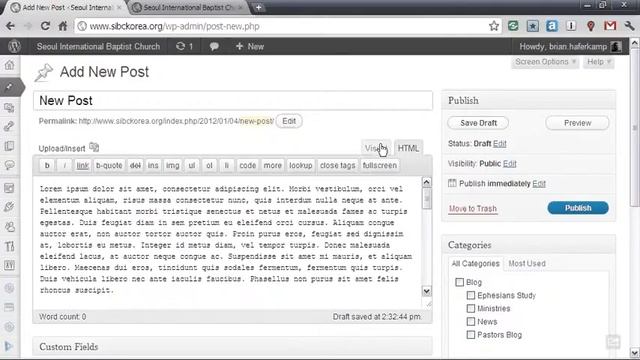Check the Pastors Blog category
Screen dimensions: 640x360
(x=471, y=335)
